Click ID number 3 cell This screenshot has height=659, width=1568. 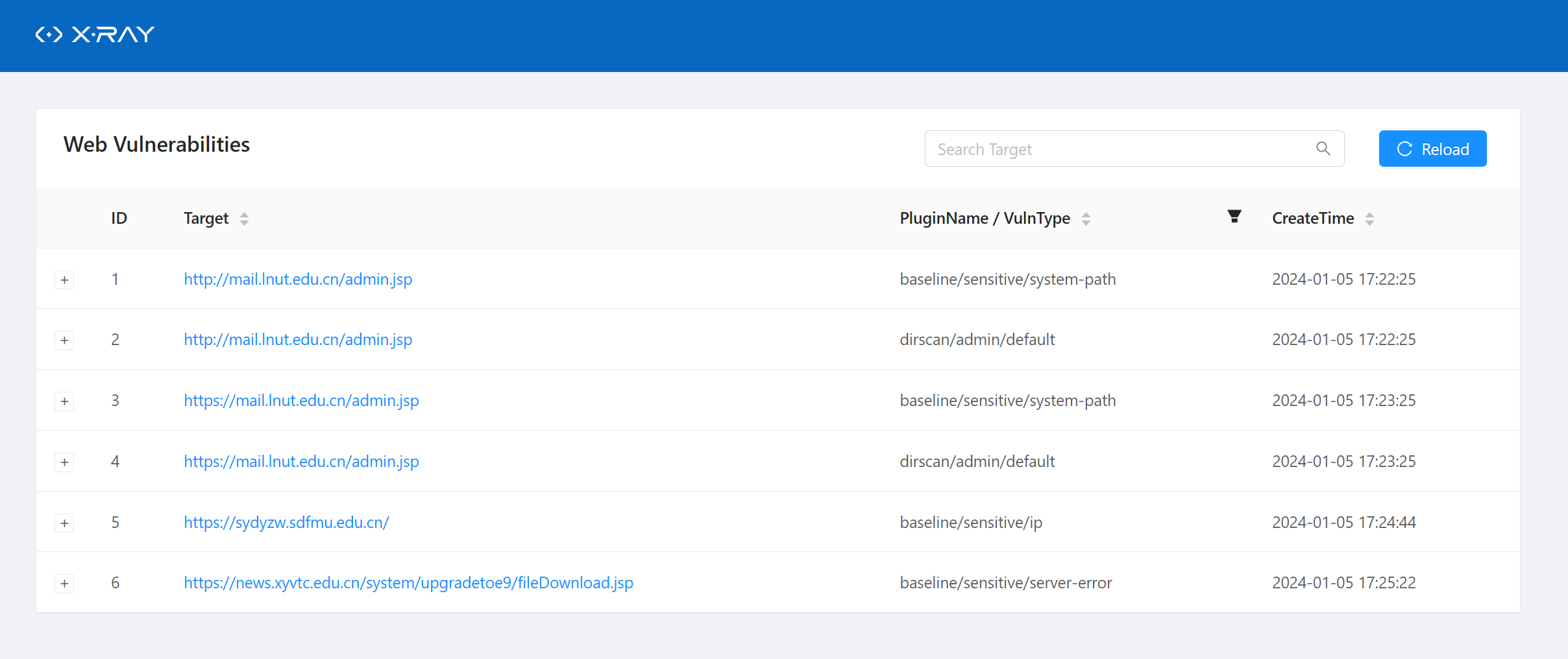pyautogui.click(x=115, y=401)
